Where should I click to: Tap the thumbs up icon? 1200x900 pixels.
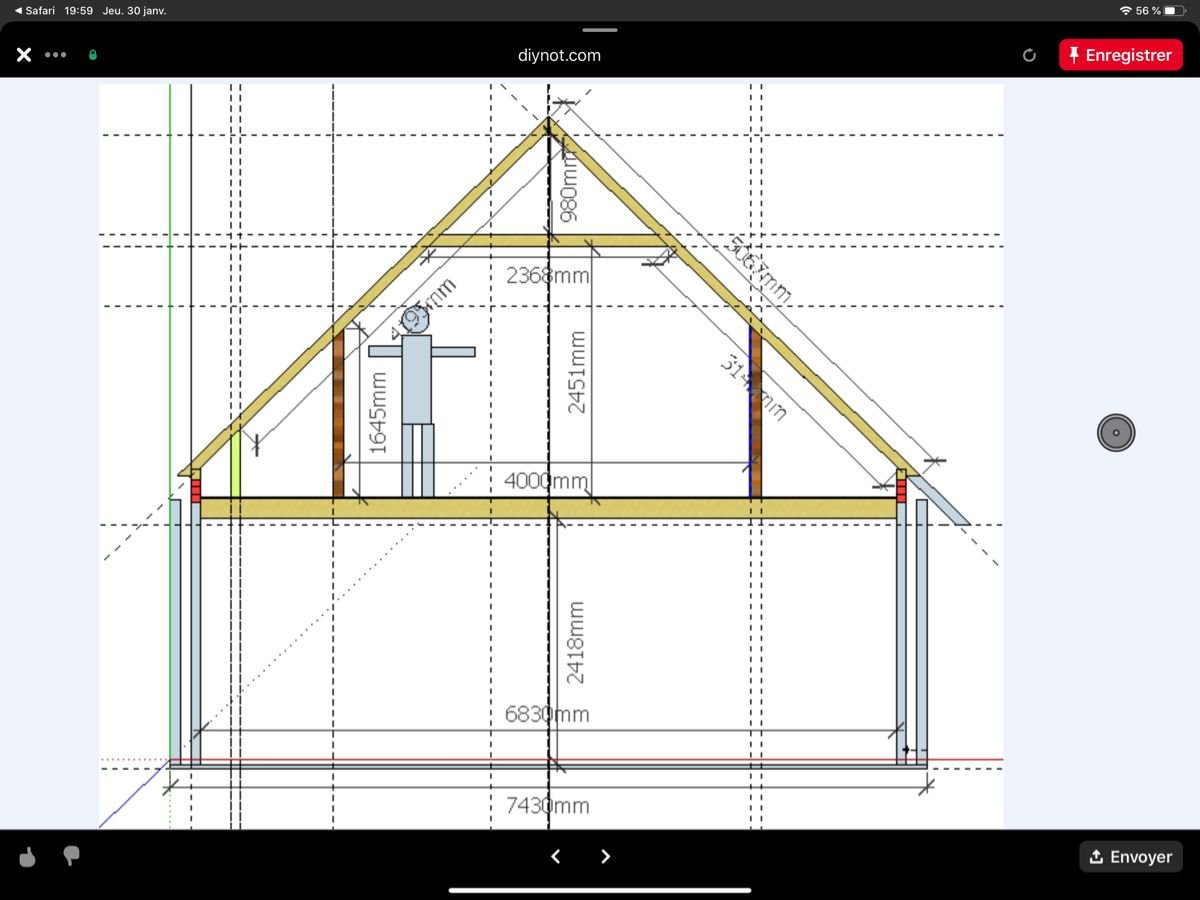click(28, 857)
